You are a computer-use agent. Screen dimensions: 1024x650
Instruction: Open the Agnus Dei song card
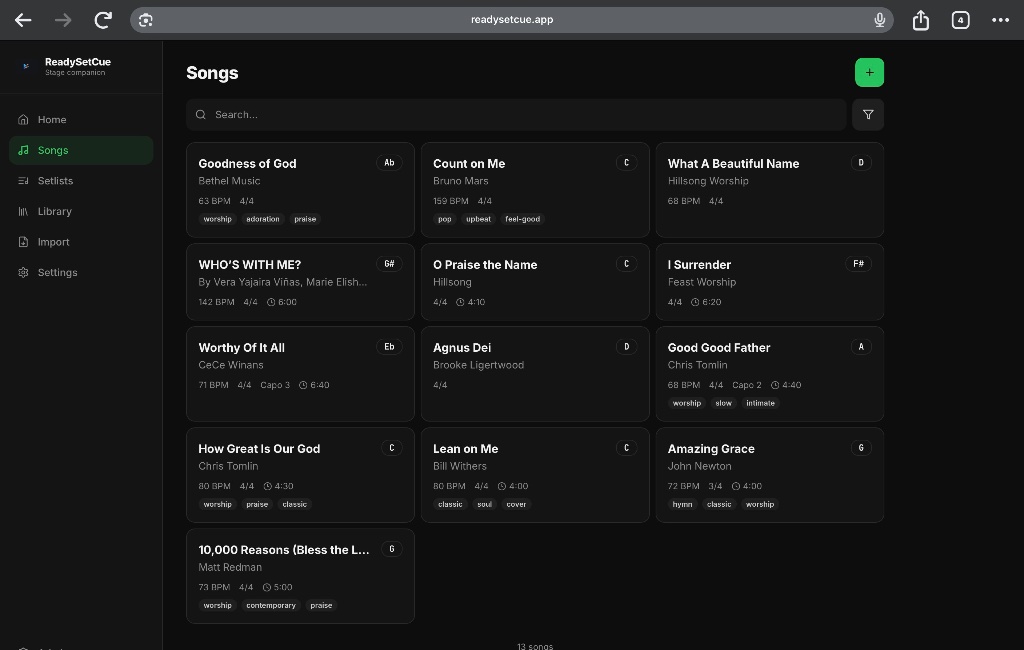click(x=535, y=374)
